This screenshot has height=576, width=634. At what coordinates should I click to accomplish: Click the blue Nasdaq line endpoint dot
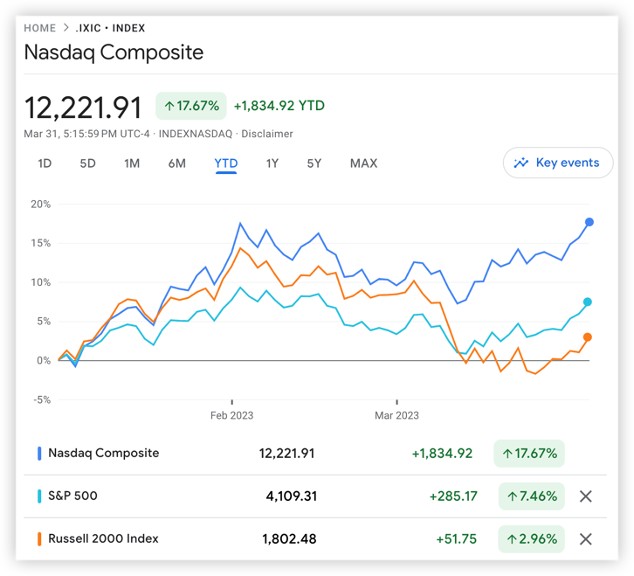(x=589, y=222)
